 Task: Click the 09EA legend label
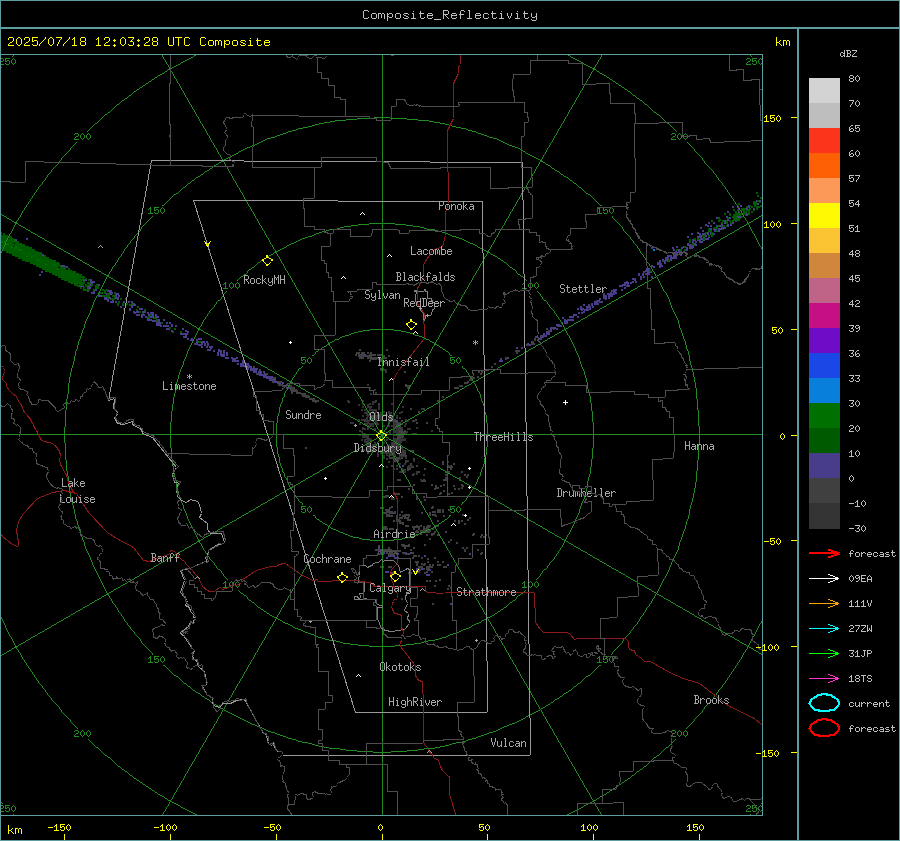click(860, 579)
